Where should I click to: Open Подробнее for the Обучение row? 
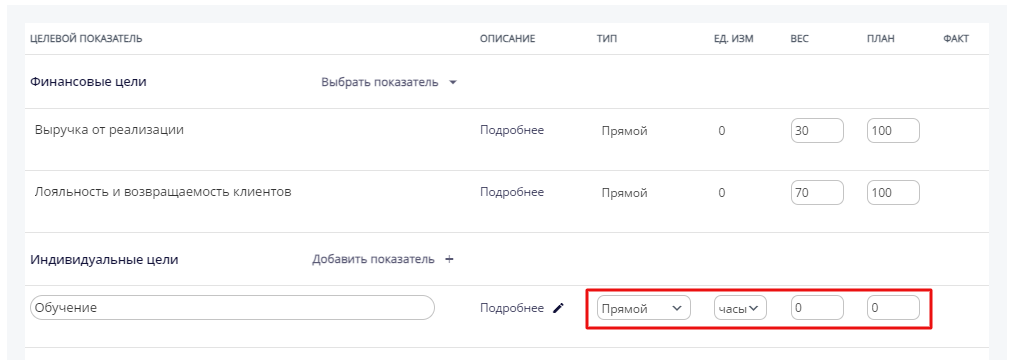coord(512,308)
